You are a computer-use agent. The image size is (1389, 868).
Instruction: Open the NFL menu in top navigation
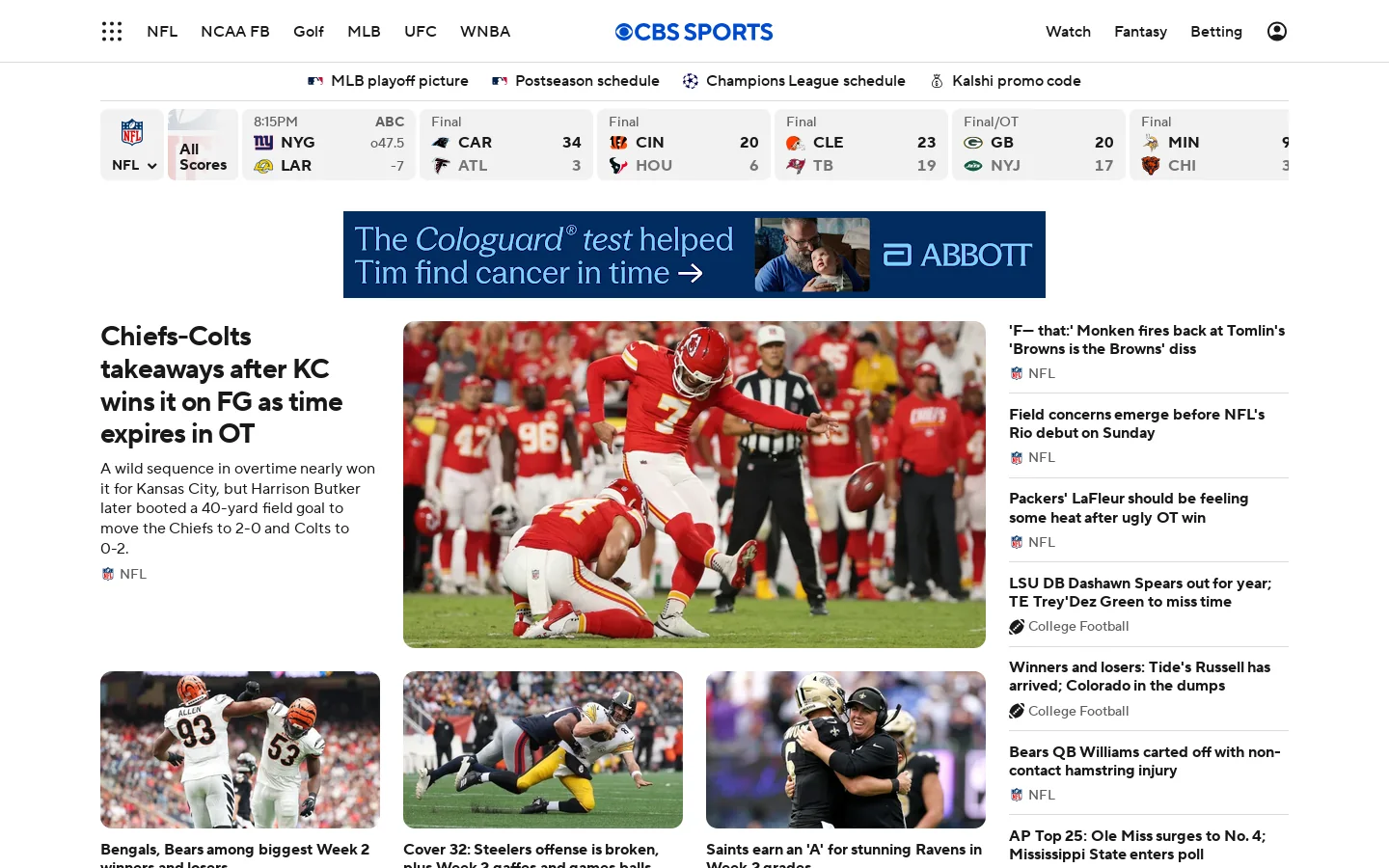click(162, 32)
